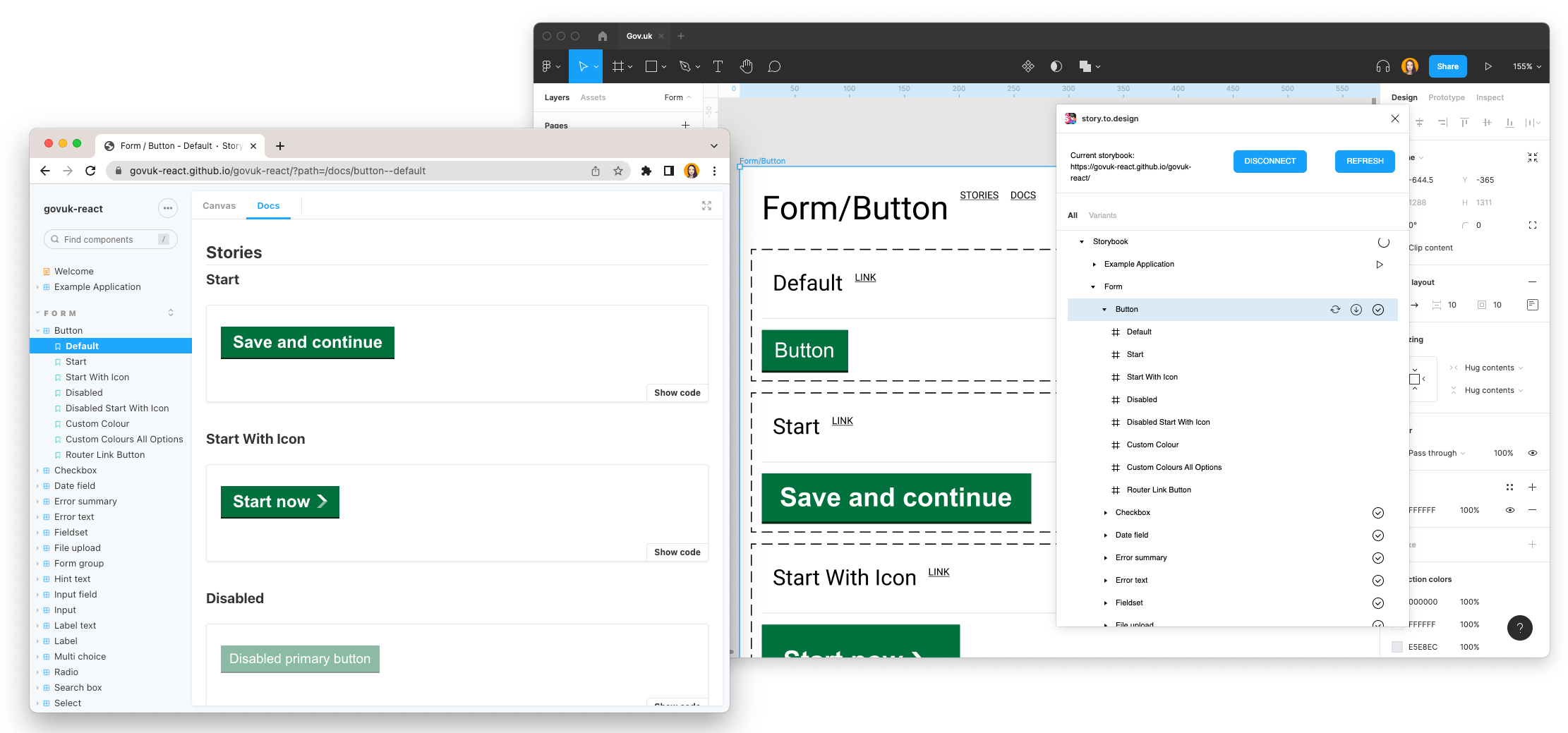Click the Figma help question mark button

(x=1519, y=628)
